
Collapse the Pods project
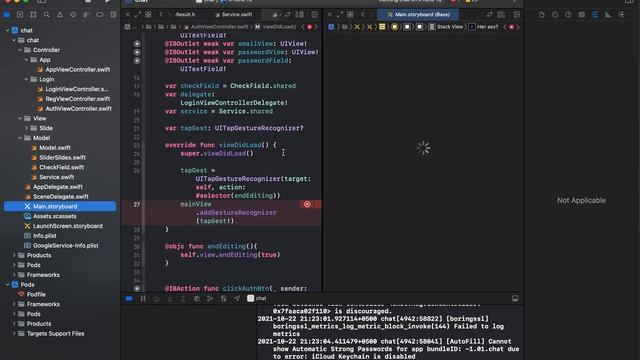(x=7, y=284)
